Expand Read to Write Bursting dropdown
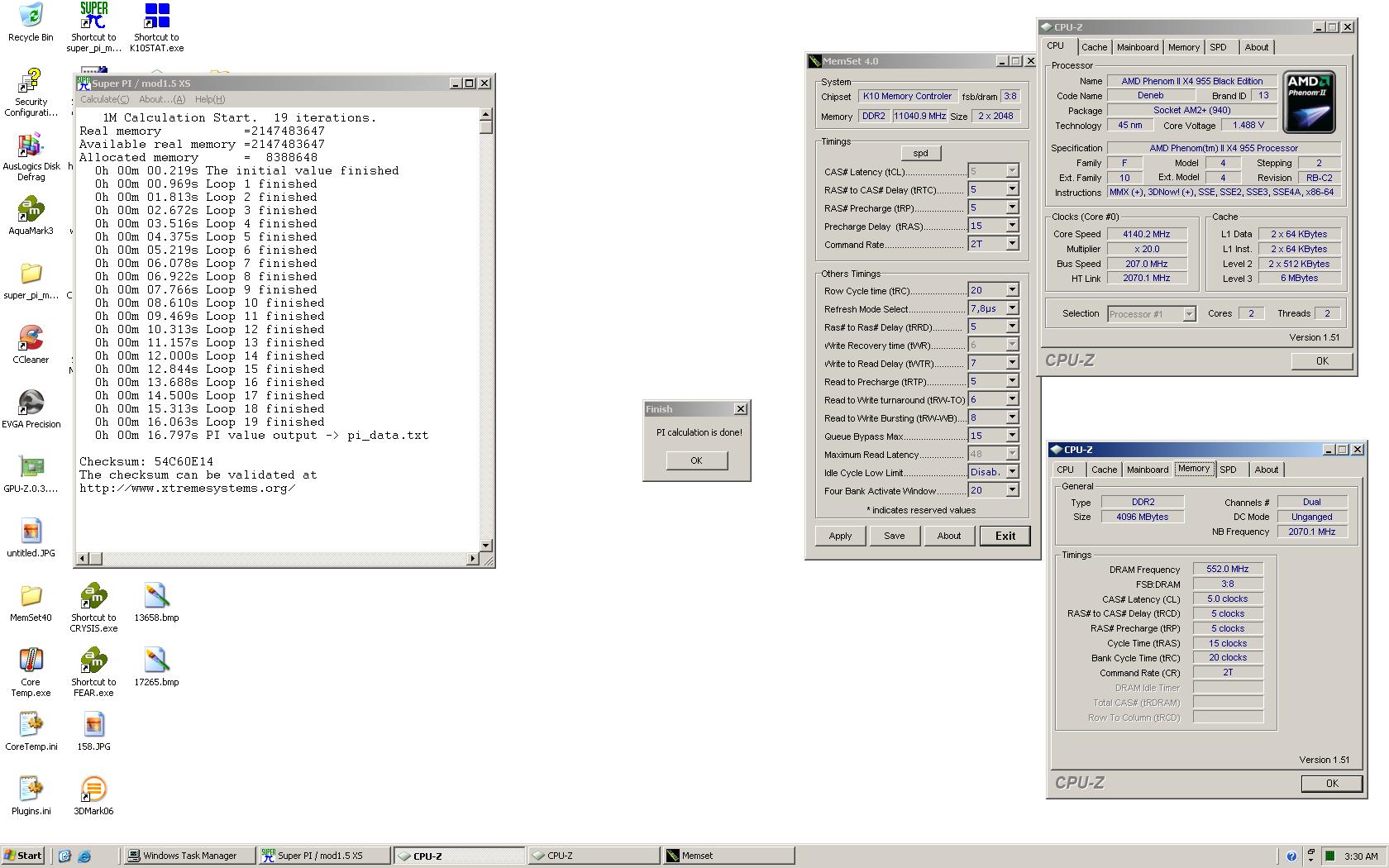This screenshot has height=868, width=1389. [x=1011, y=417]
